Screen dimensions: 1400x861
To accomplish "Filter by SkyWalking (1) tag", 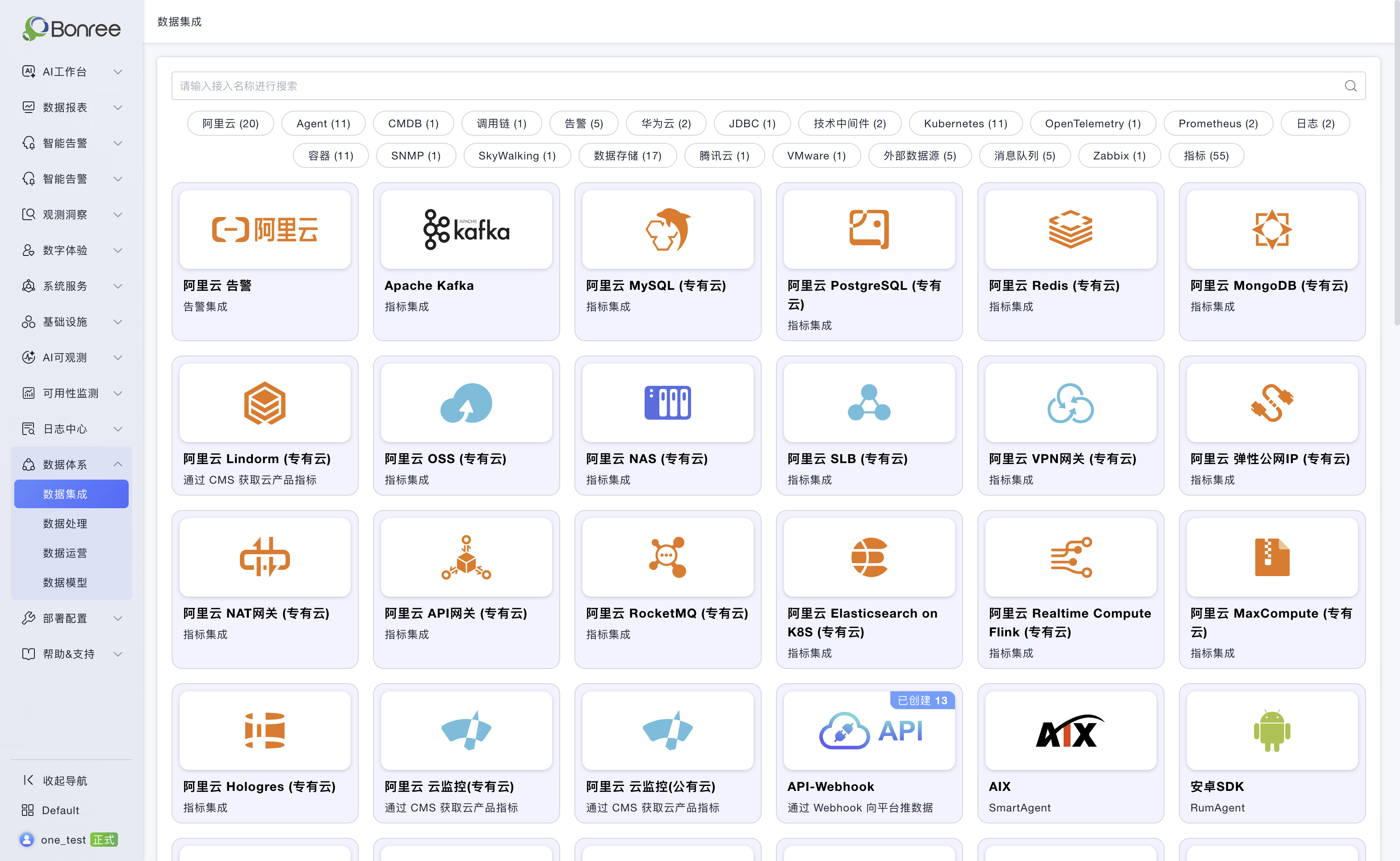I will 517,155.
